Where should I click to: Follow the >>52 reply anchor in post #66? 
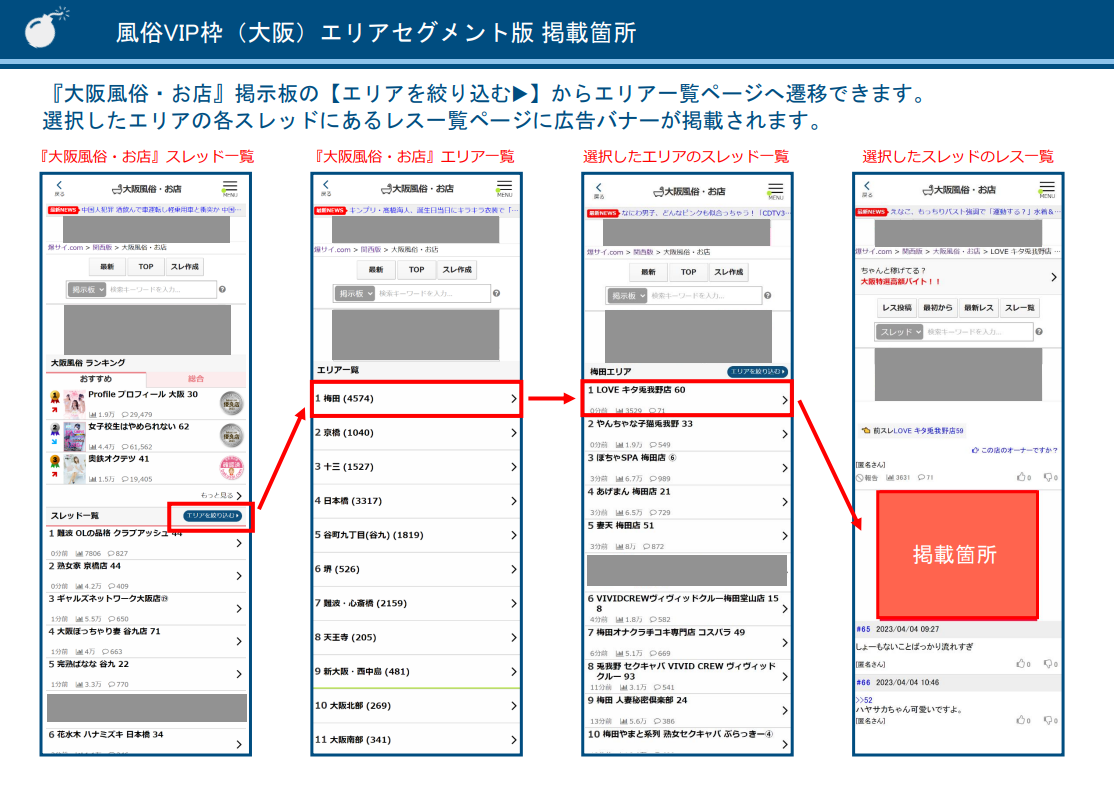864,700
